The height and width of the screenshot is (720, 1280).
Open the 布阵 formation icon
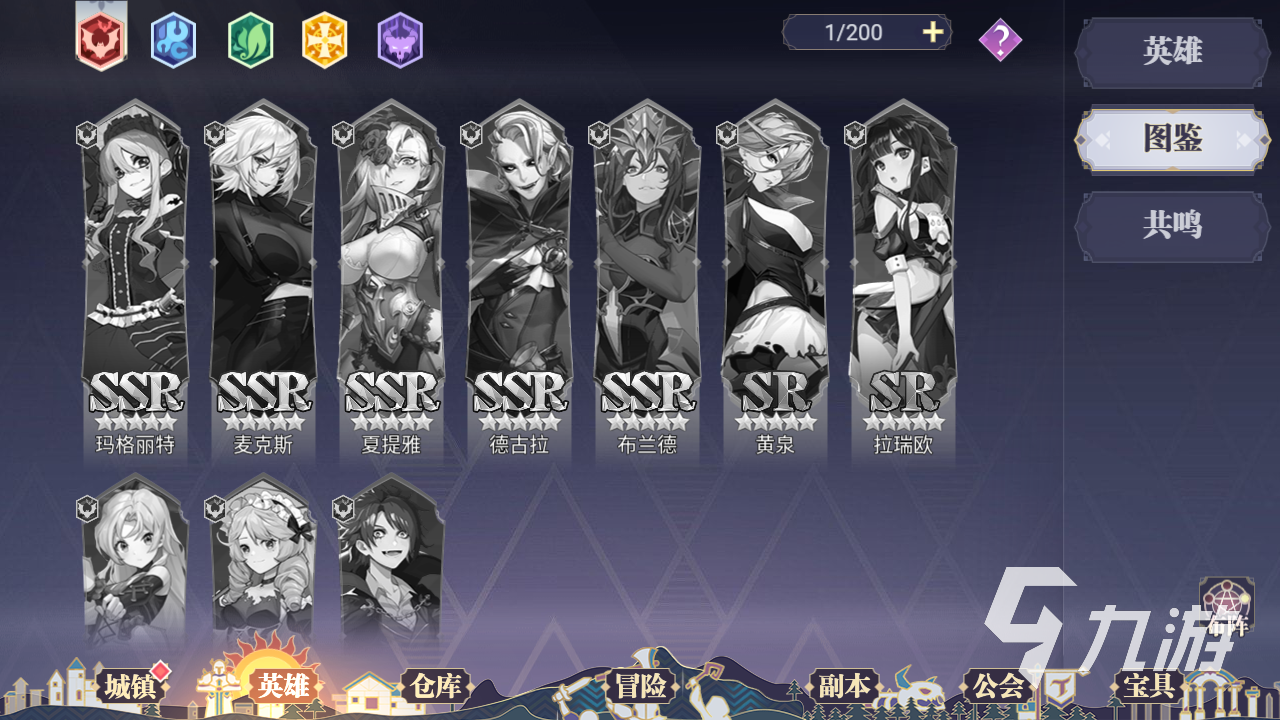(x=1227, y=608)
